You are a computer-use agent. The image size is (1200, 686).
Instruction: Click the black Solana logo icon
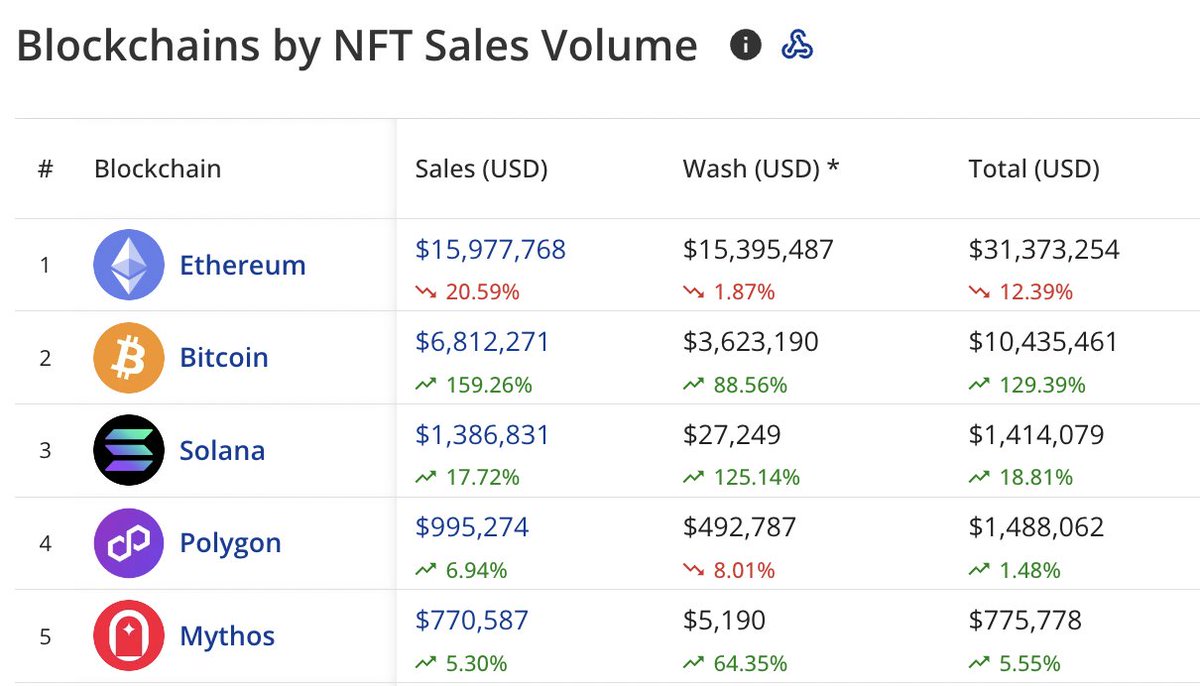128,450
